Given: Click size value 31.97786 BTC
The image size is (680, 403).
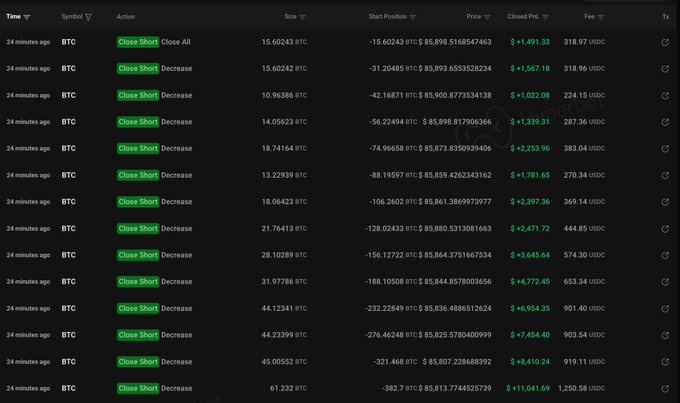Looking at the screenshot, I should (284, 282).
